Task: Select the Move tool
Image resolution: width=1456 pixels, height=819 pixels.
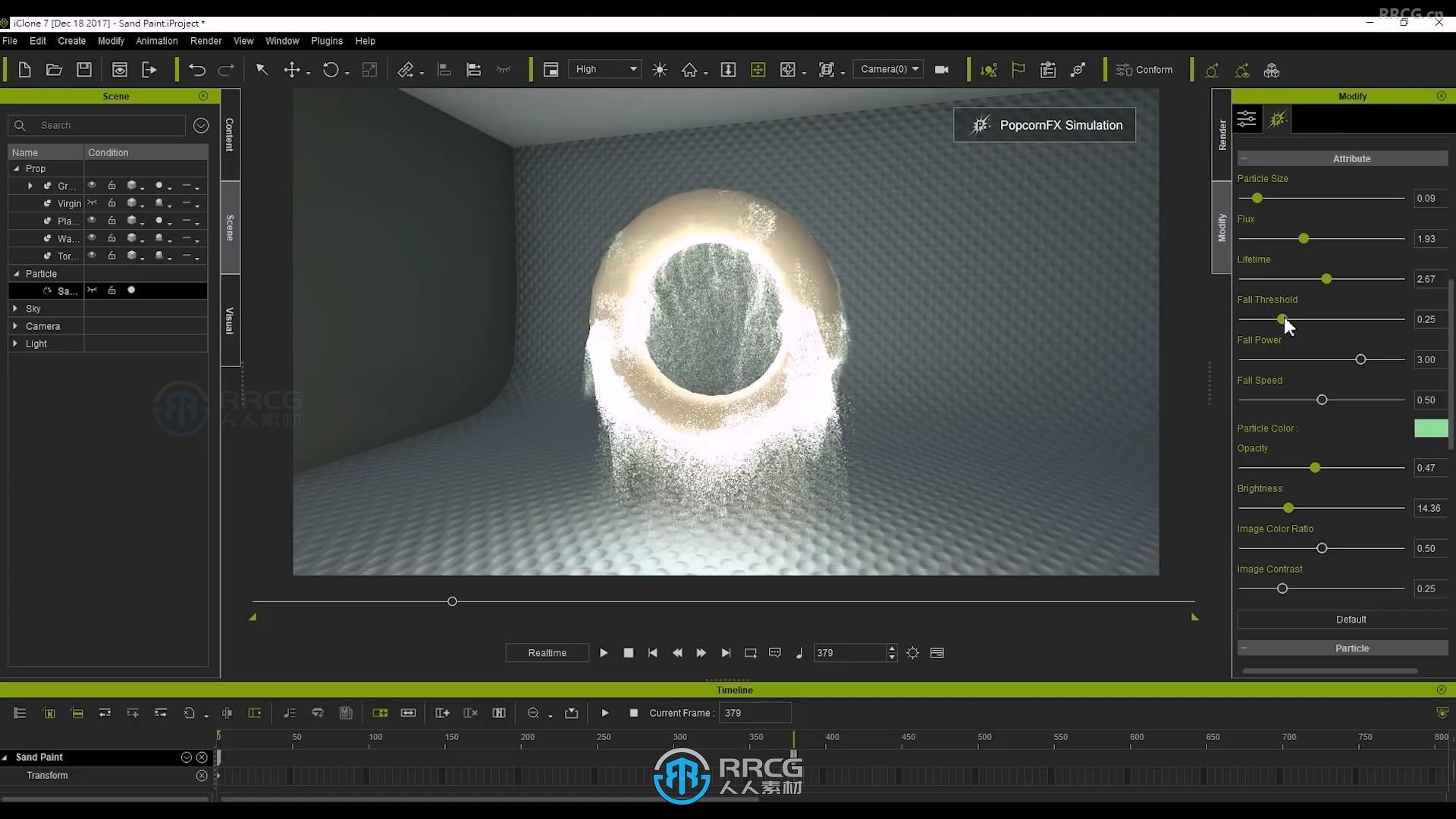Action: coord(292,70)
